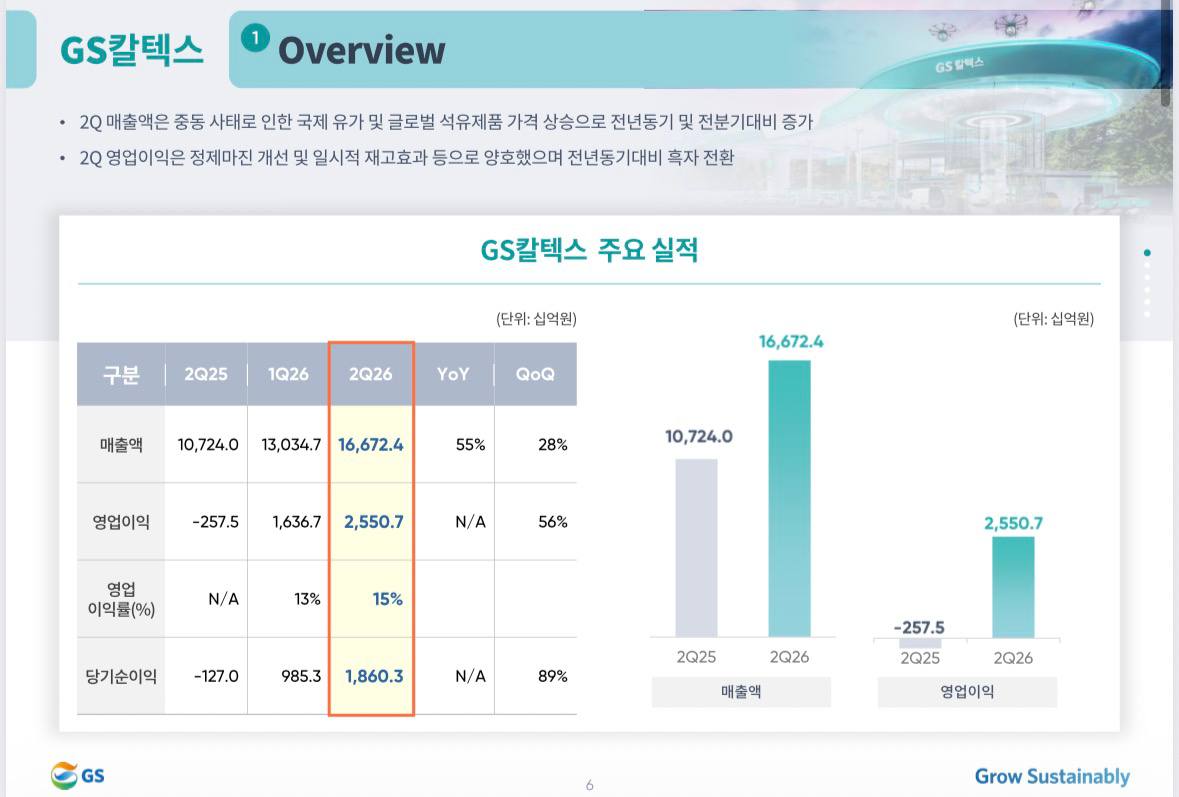The image size is (1179, 797).
Task: Click the active page indicator dot
Action: [1147, 253]
